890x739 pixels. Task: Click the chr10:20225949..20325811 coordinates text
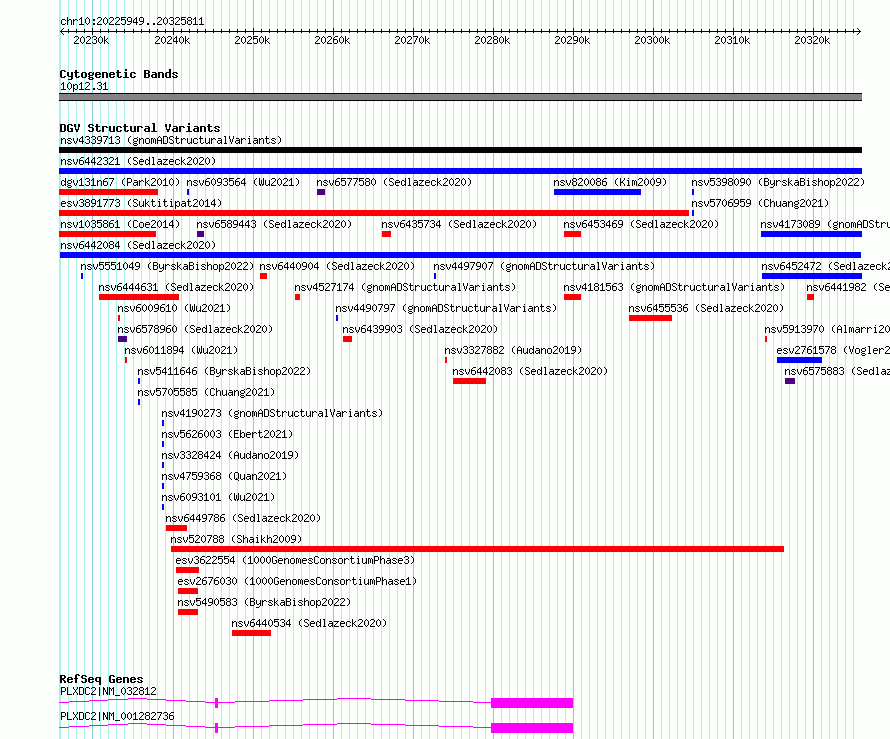click(x=132, y=22)
